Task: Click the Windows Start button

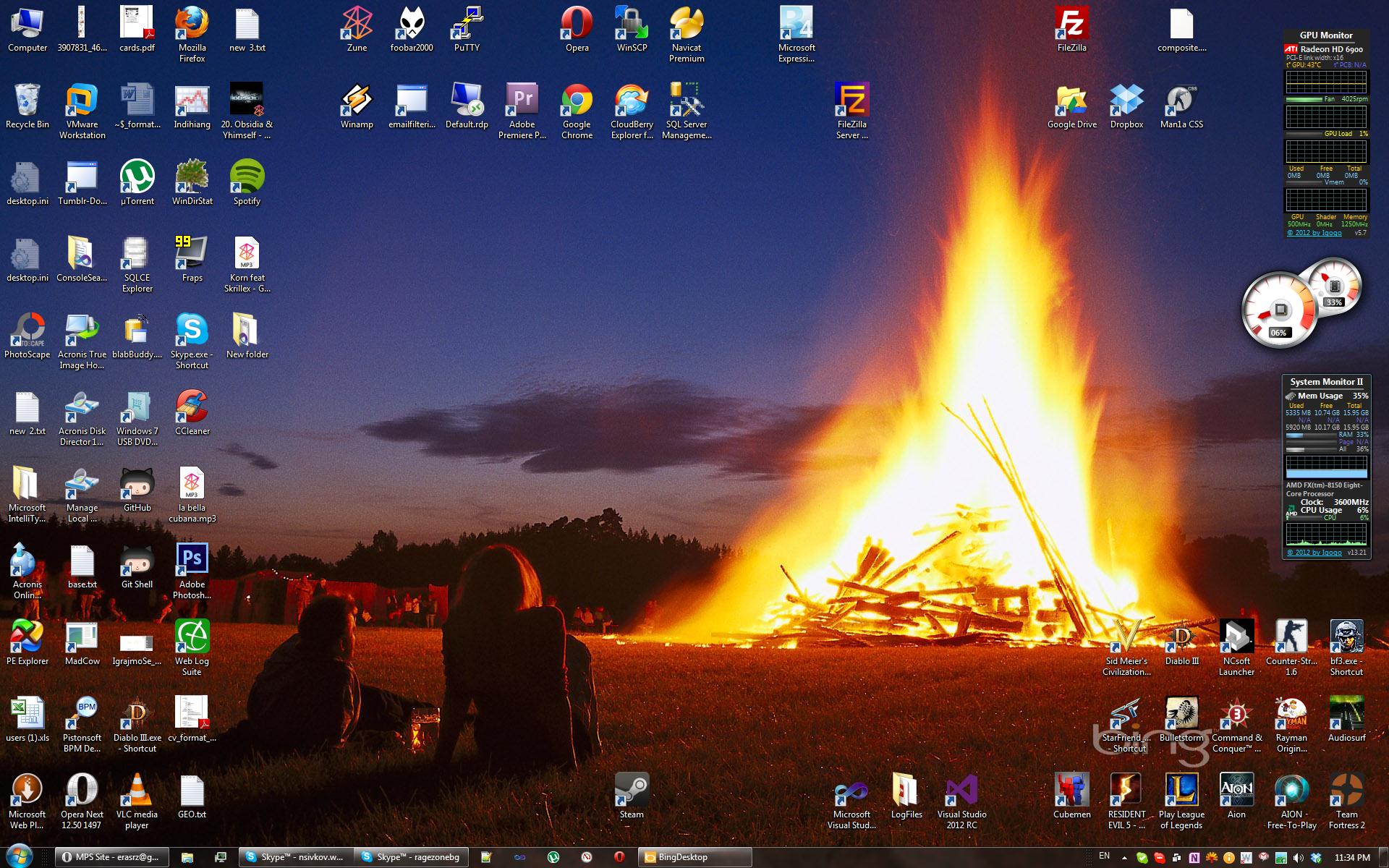Action: pyautogui.click(x=19, y=856)
